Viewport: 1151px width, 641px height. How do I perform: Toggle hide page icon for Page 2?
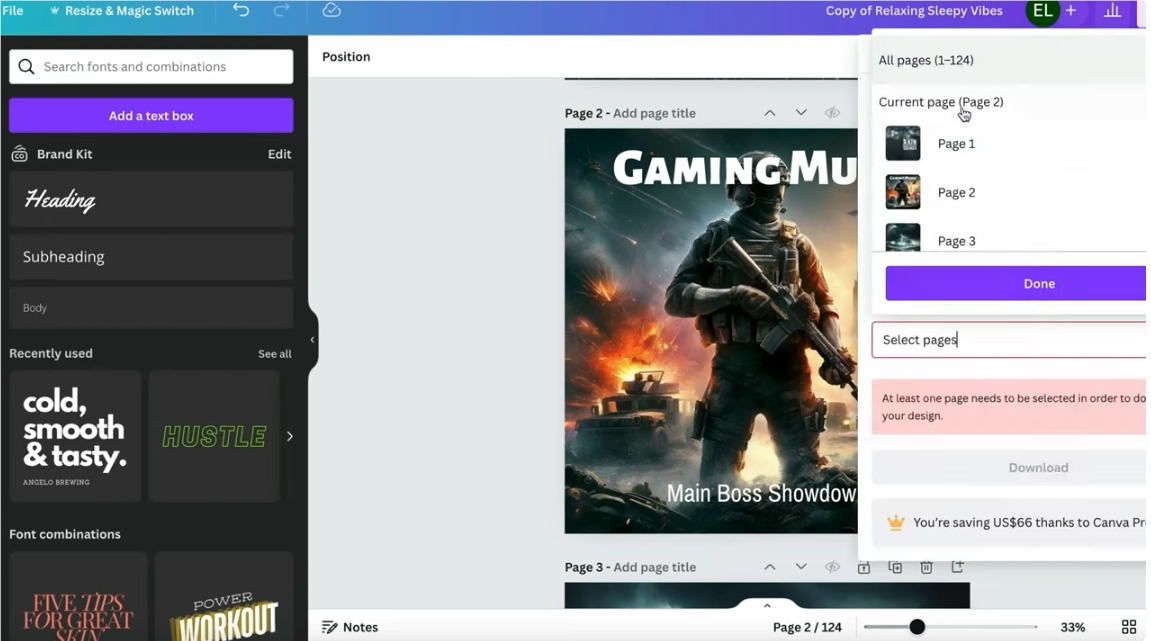coord(832,113)
